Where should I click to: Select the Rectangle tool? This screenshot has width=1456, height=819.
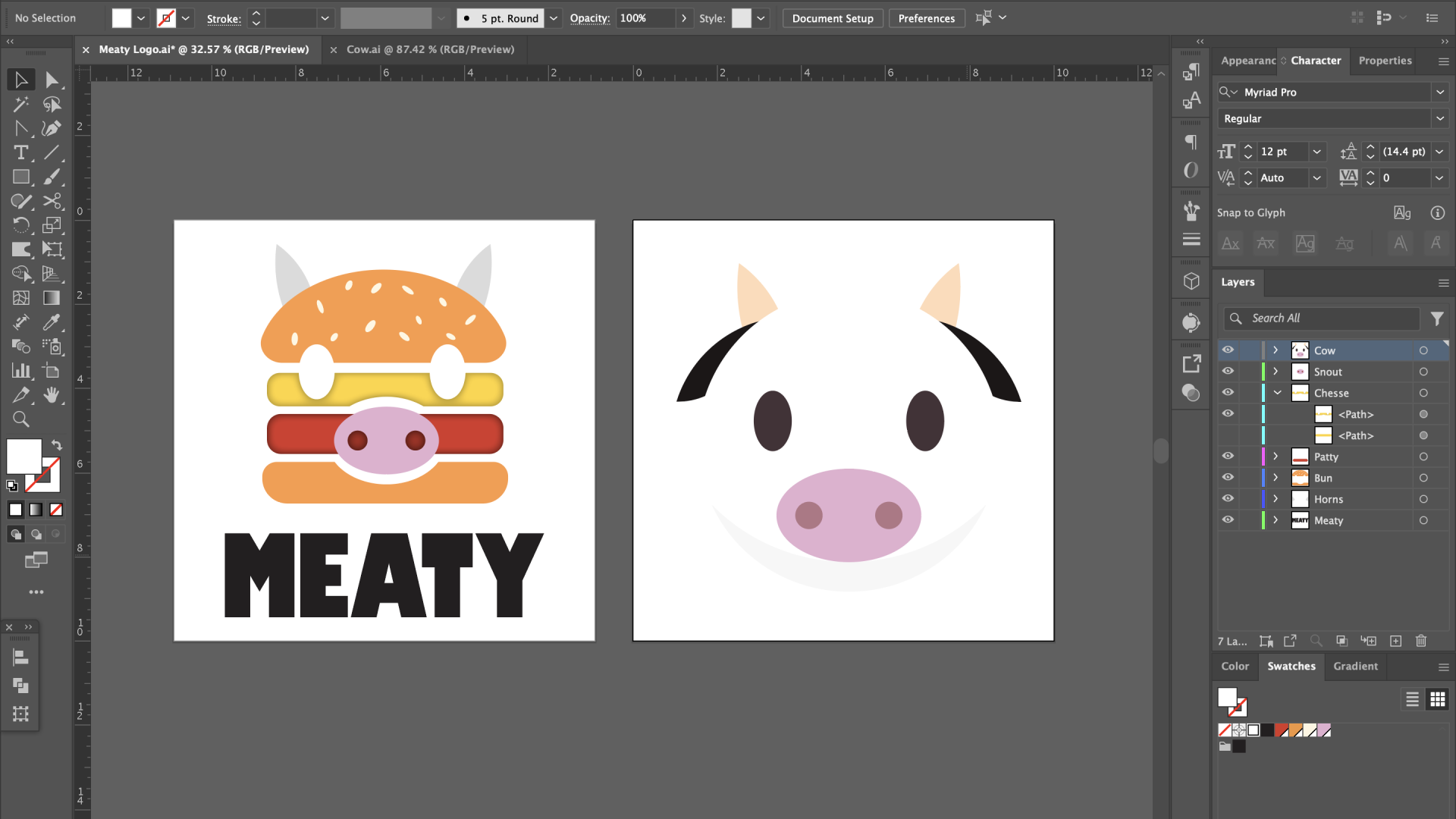[21, 177]
